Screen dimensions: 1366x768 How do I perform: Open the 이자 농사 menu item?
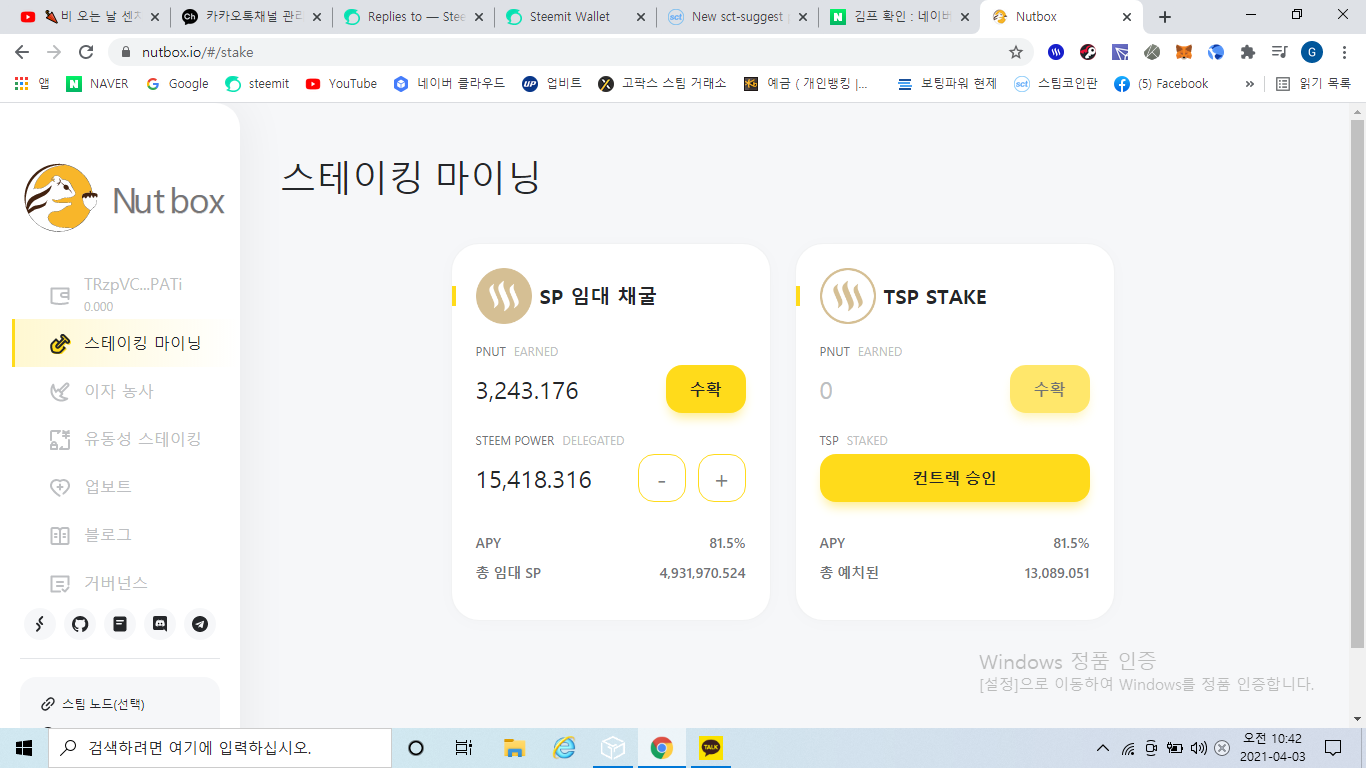coord(119,391)
